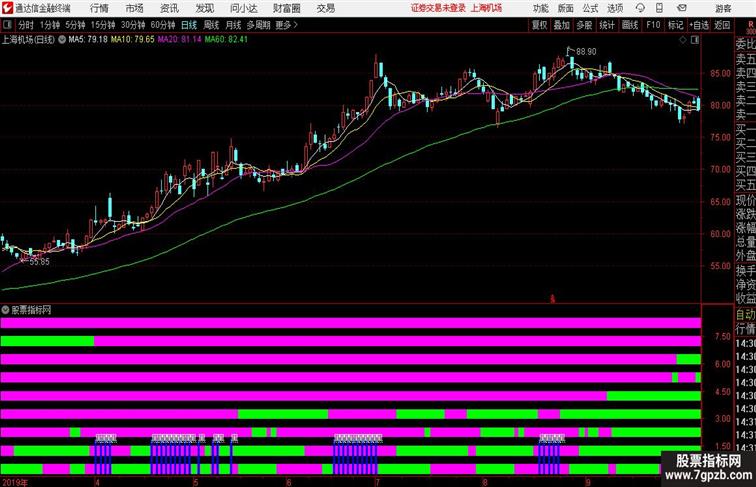Viewport: 756px width, 487px height.
Task: Click the 复权 button
Action: 540,25
